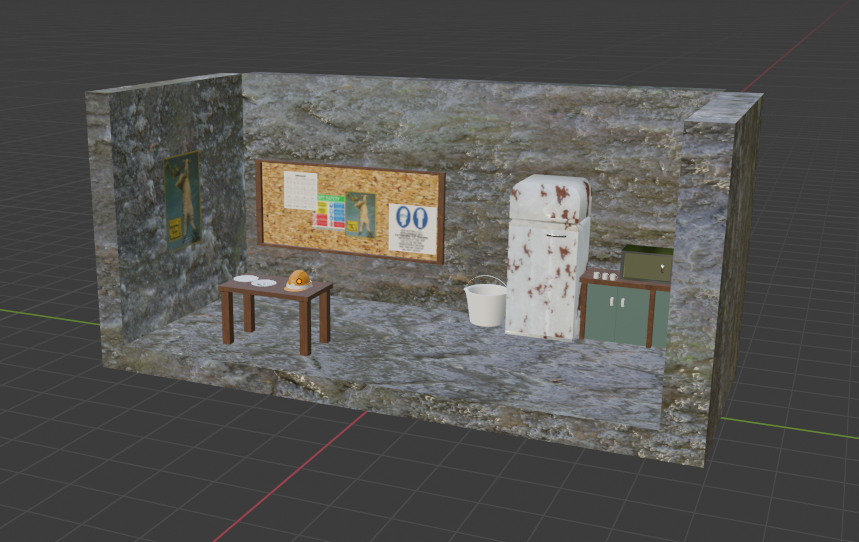The height and width of the screenshot is (542, 859).
Task: Select the green metal box on the cabinet
Action: pos(646,264)
